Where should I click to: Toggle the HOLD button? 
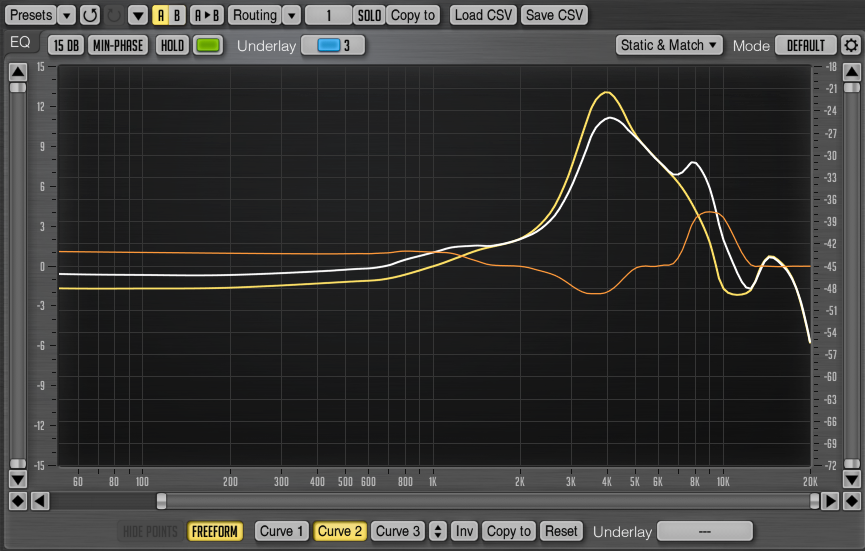pos(172,45)
